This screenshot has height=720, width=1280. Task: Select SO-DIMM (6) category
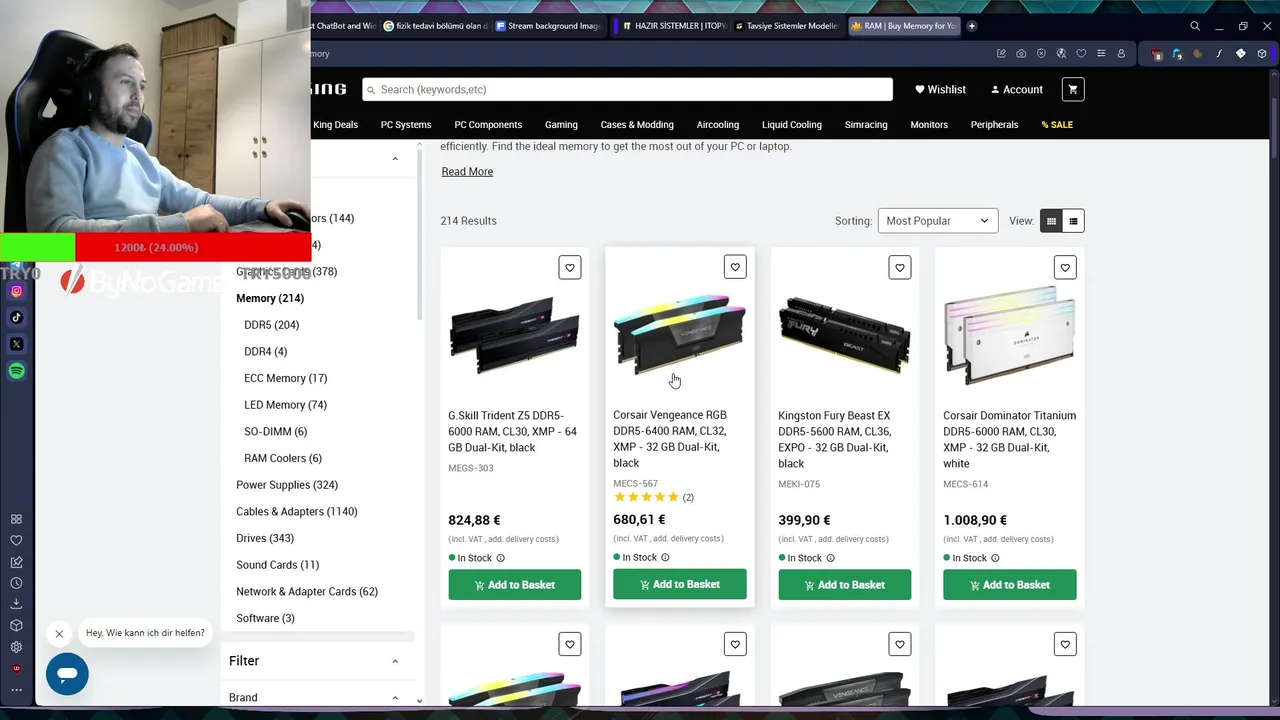pyautogui.click(x=276, y=432)
